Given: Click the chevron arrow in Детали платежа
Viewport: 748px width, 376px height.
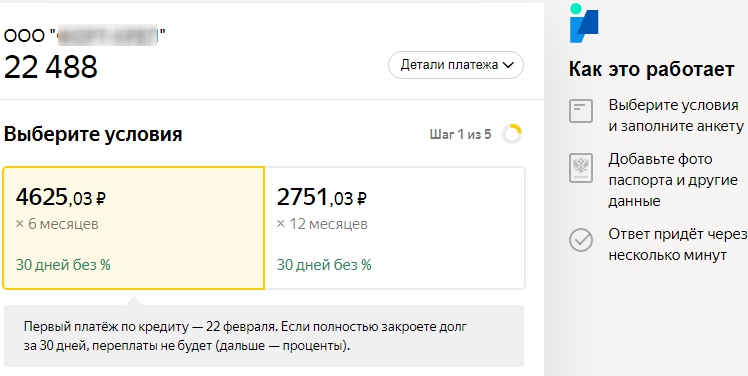Looking at the screenshot, I should [508, 65].
